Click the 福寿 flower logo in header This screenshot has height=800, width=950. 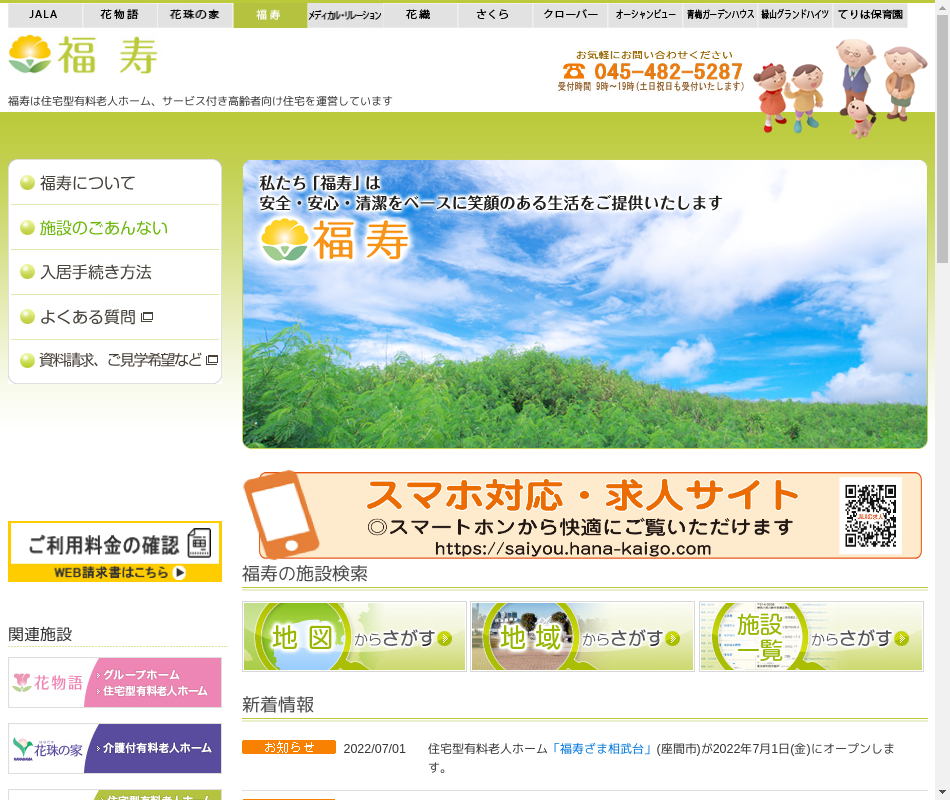click(30, 55)
